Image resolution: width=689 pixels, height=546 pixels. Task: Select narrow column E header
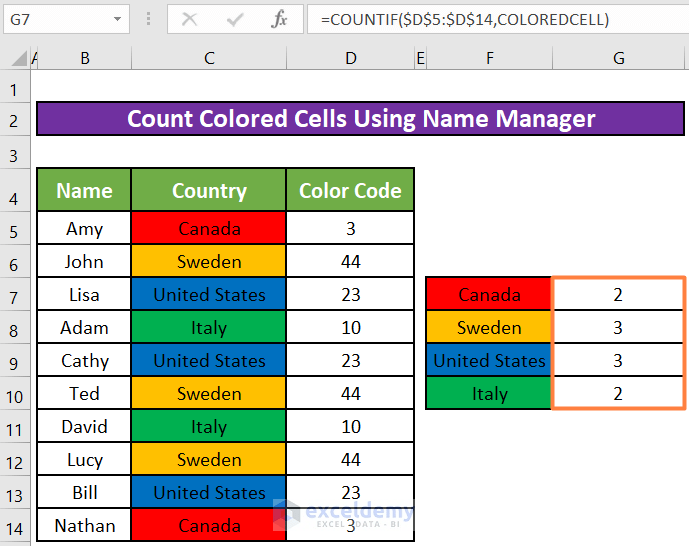coord(421,58)
